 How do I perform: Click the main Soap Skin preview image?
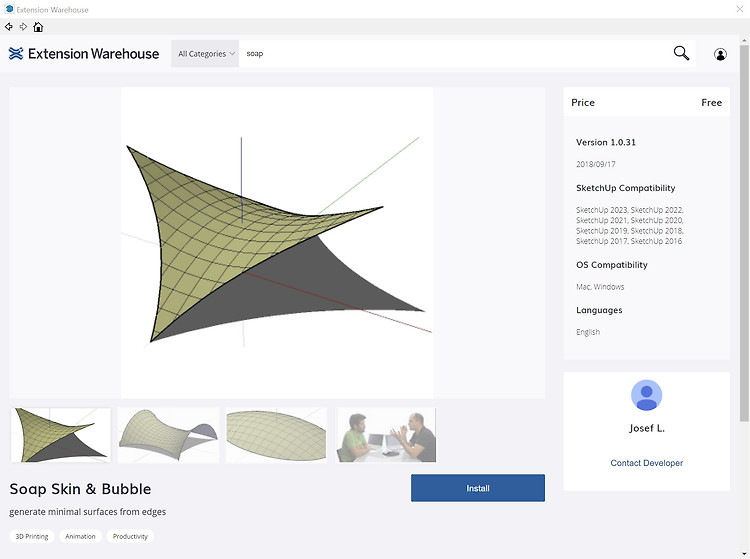point(277,242)
